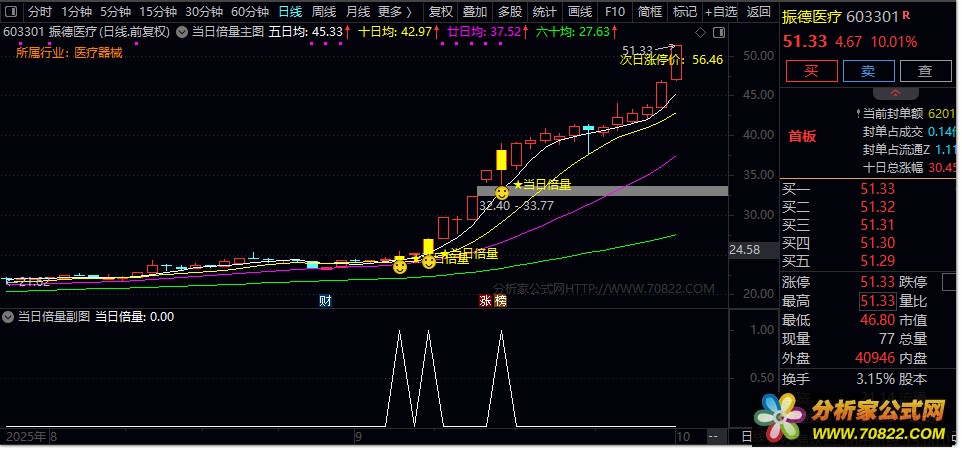Click the 次日涨停价 56.46 label
The image size is (962, 450).
click(x=671, y=60)
